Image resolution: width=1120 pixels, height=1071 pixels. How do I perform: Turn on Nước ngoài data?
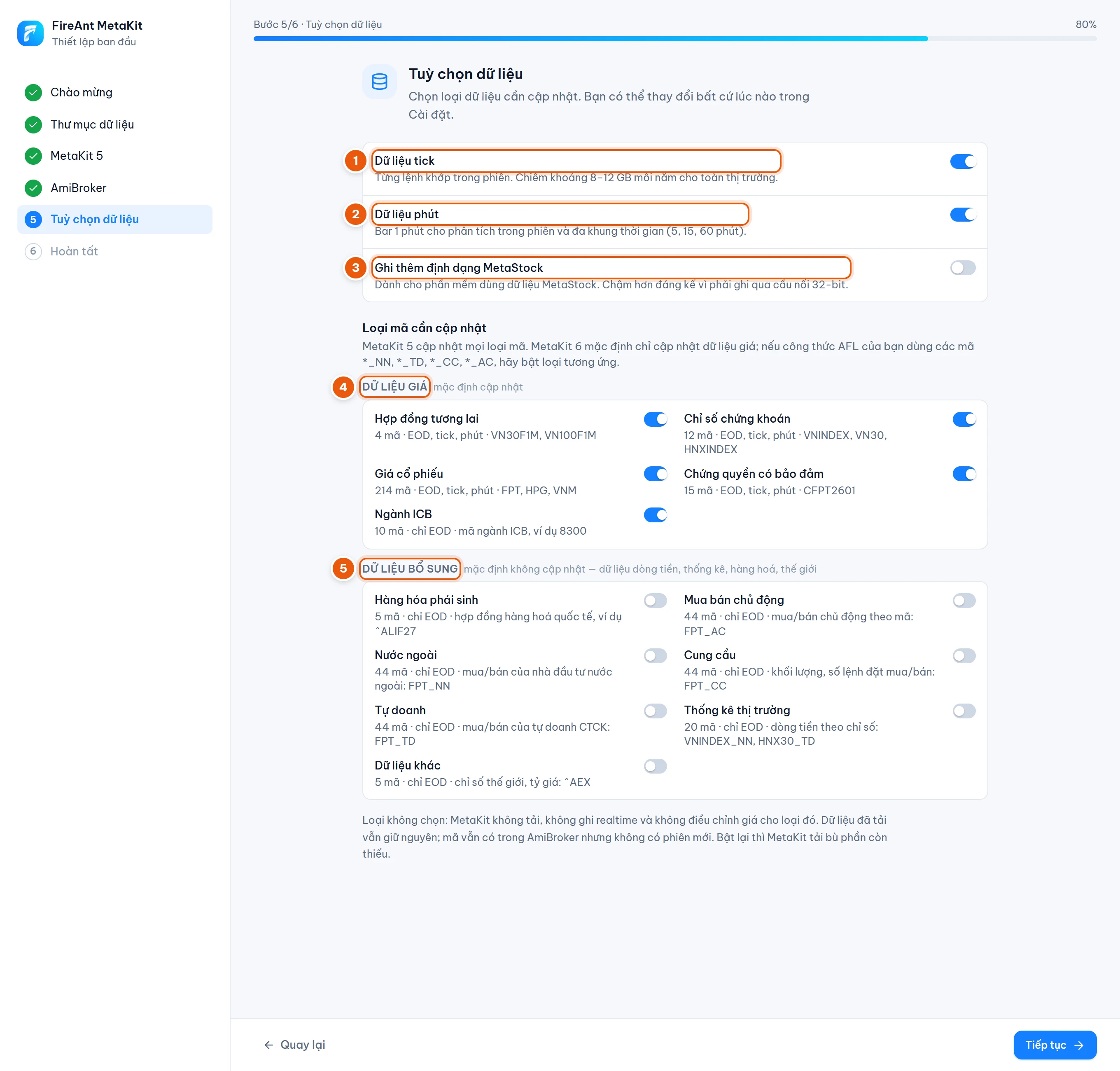tap(655, 655)
